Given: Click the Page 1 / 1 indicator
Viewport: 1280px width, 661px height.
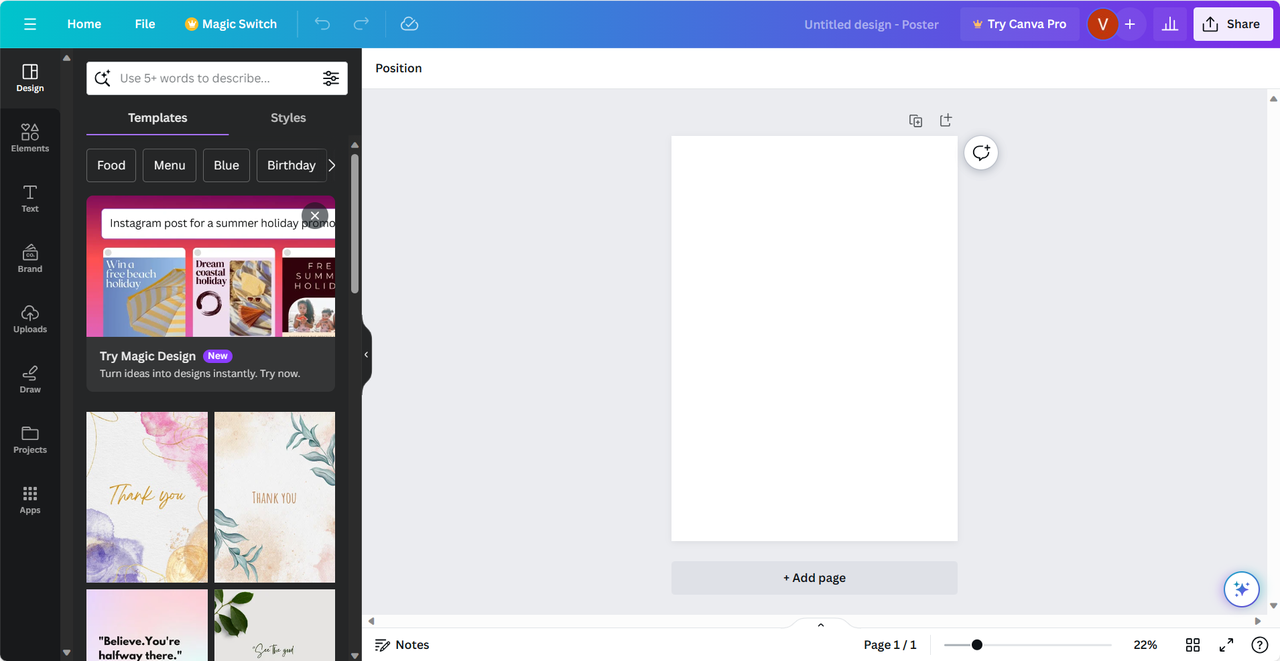Looking at the screenshot, I should (x=890, y=645).
